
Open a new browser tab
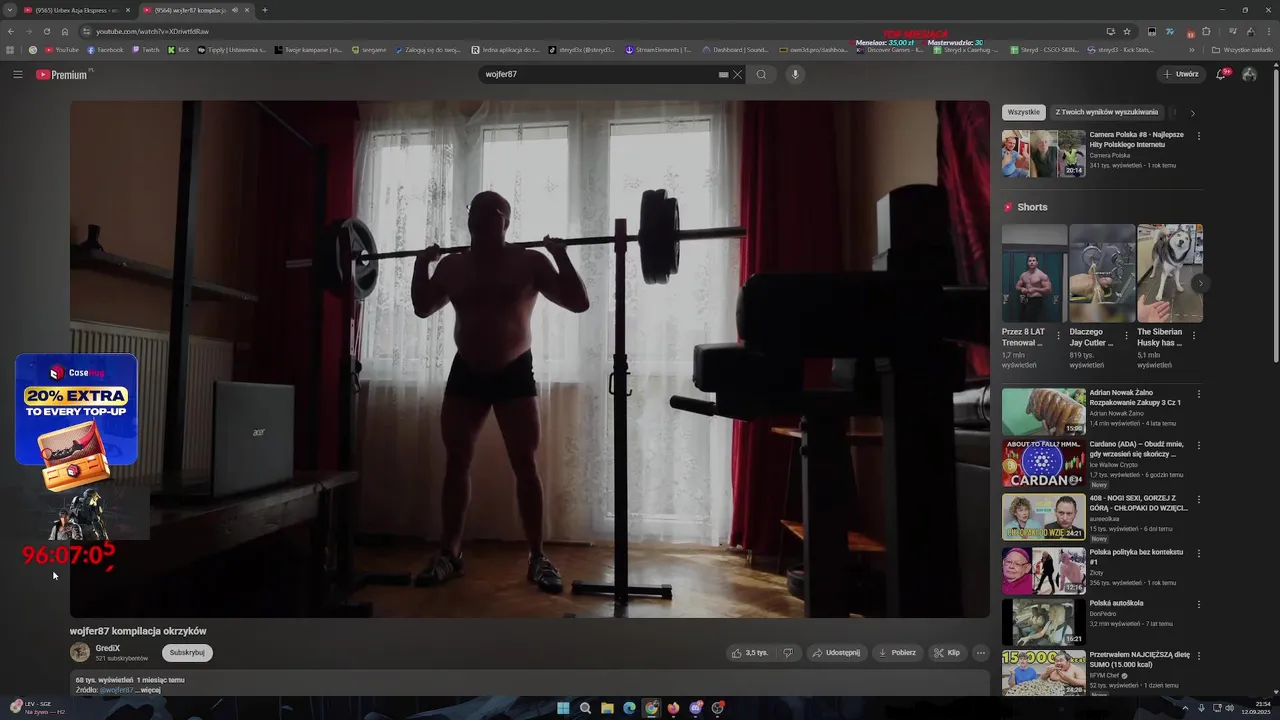(x=264, y=10)
